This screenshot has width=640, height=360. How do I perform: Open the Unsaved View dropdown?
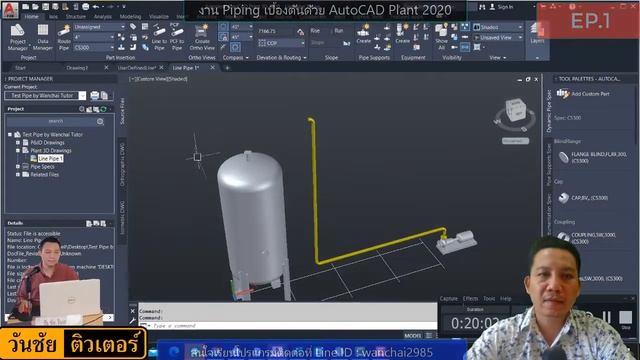click(498, 38)
